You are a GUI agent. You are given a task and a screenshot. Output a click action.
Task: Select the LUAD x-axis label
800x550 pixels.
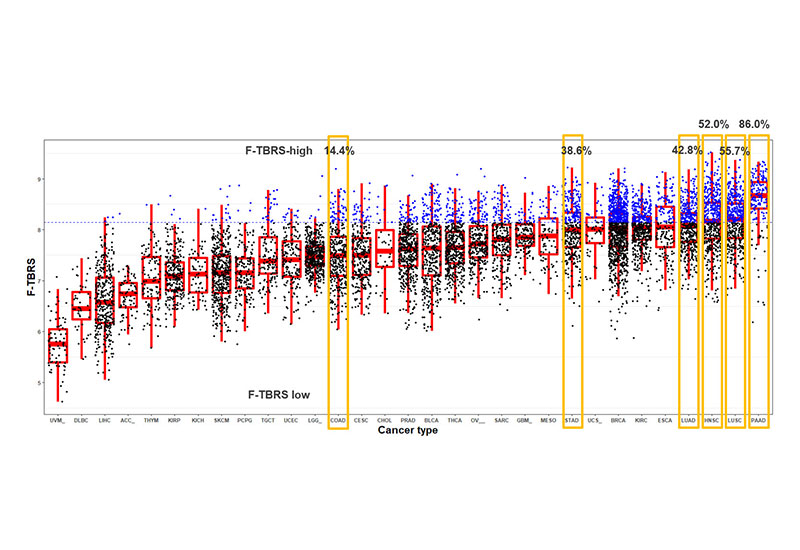(x=688, y=422)
